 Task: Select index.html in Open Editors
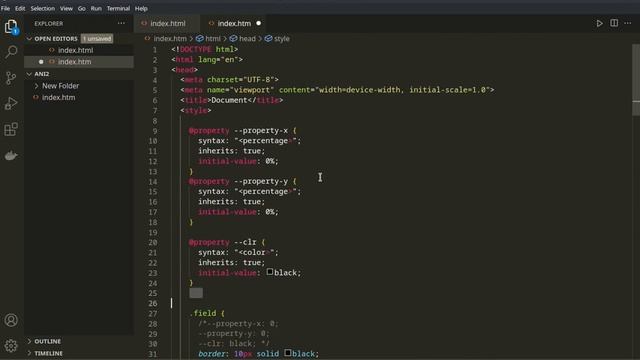79,50
